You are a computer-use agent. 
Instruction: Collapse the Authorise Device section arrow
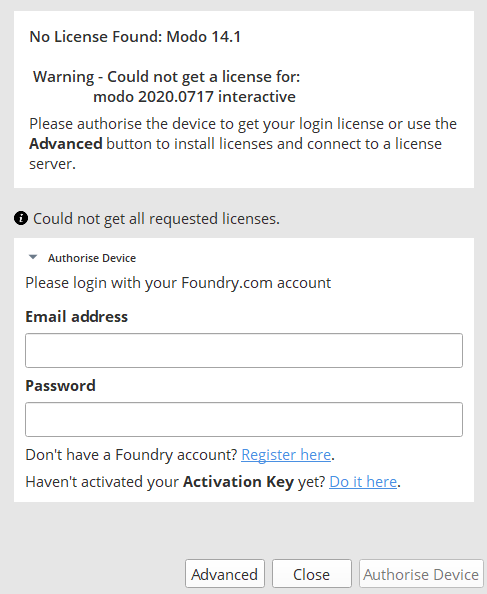coord(33,257)
